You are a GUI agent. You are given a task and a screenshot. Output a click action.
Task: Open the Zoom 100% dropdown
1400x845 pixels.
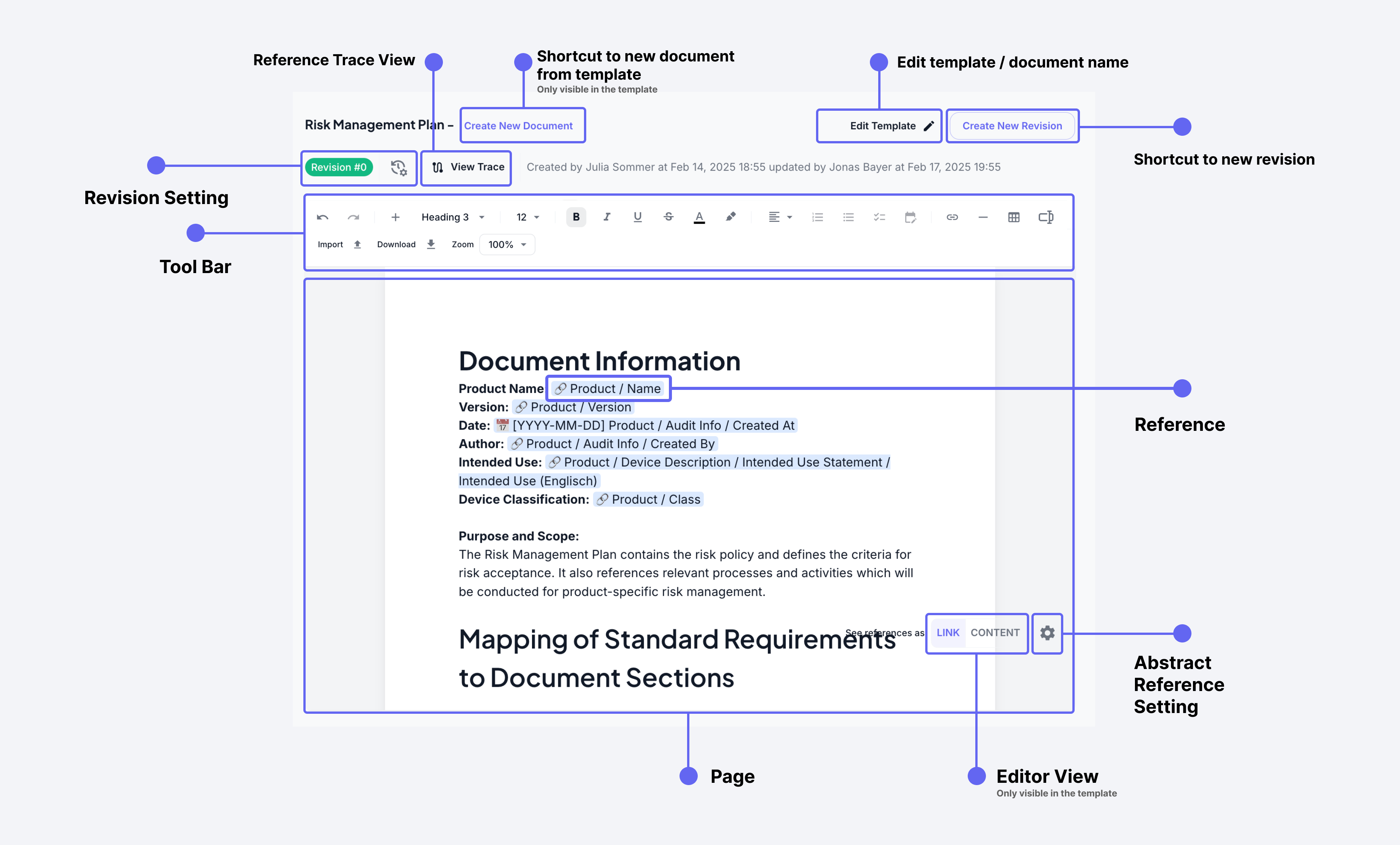tap(506, 244)
